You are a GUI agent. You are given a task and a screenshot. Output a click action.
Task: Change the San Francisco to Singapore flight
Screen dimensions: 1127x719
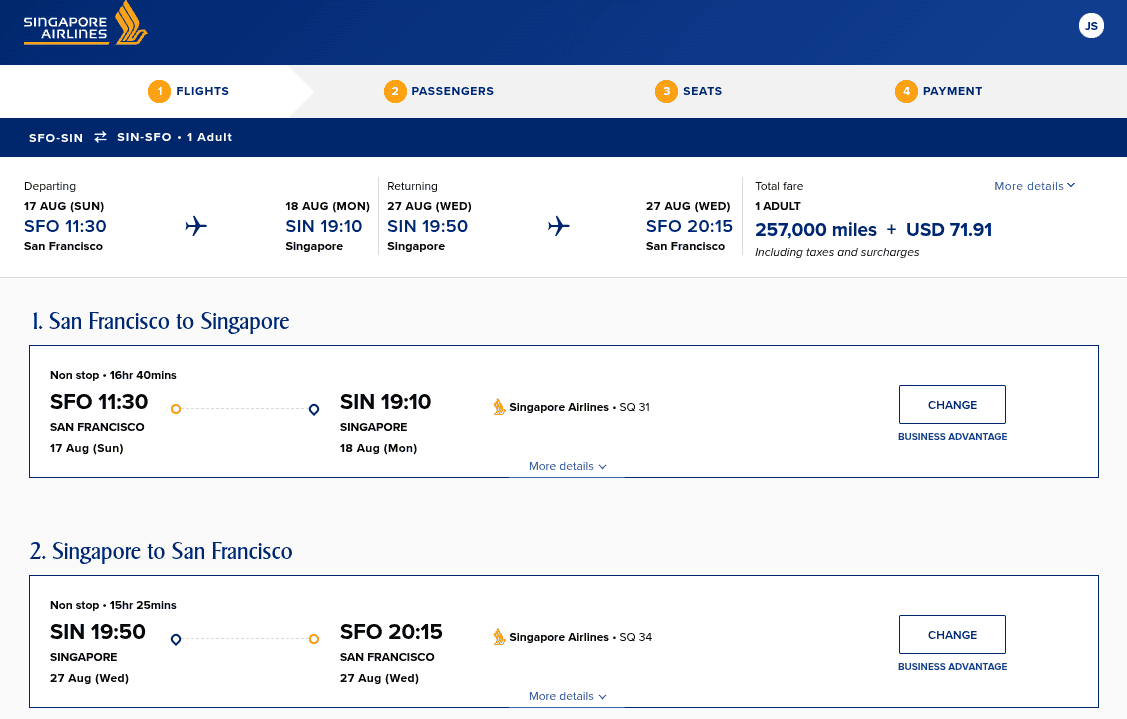(952, 405)
